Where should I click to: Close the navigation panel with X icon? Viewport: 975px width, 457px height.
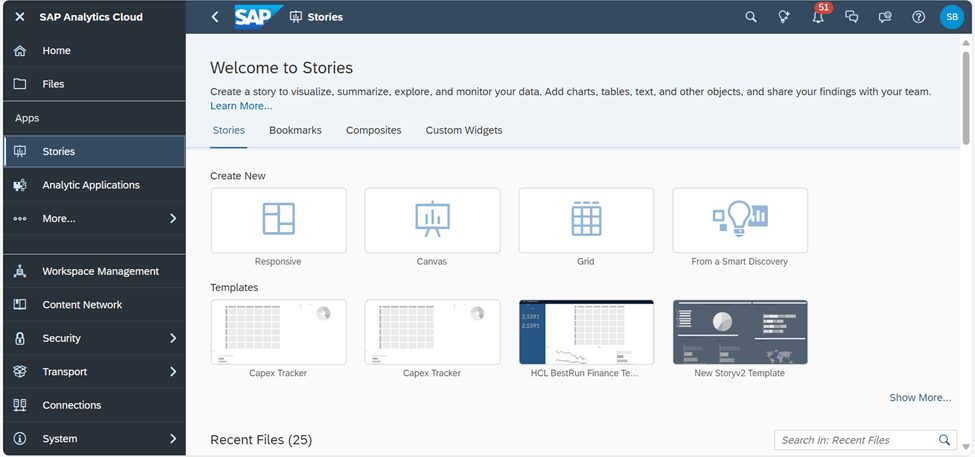click(20, 17)
